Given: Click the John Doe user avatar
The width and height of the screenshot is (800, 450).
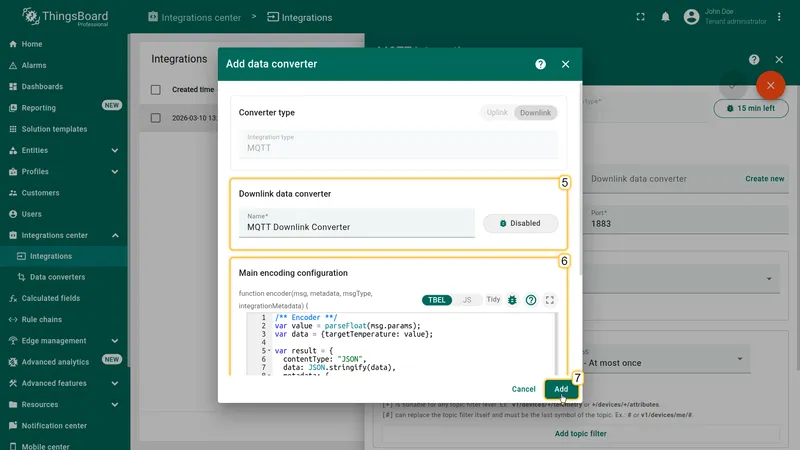Looking at the screenshot, I should click(691, 17).
